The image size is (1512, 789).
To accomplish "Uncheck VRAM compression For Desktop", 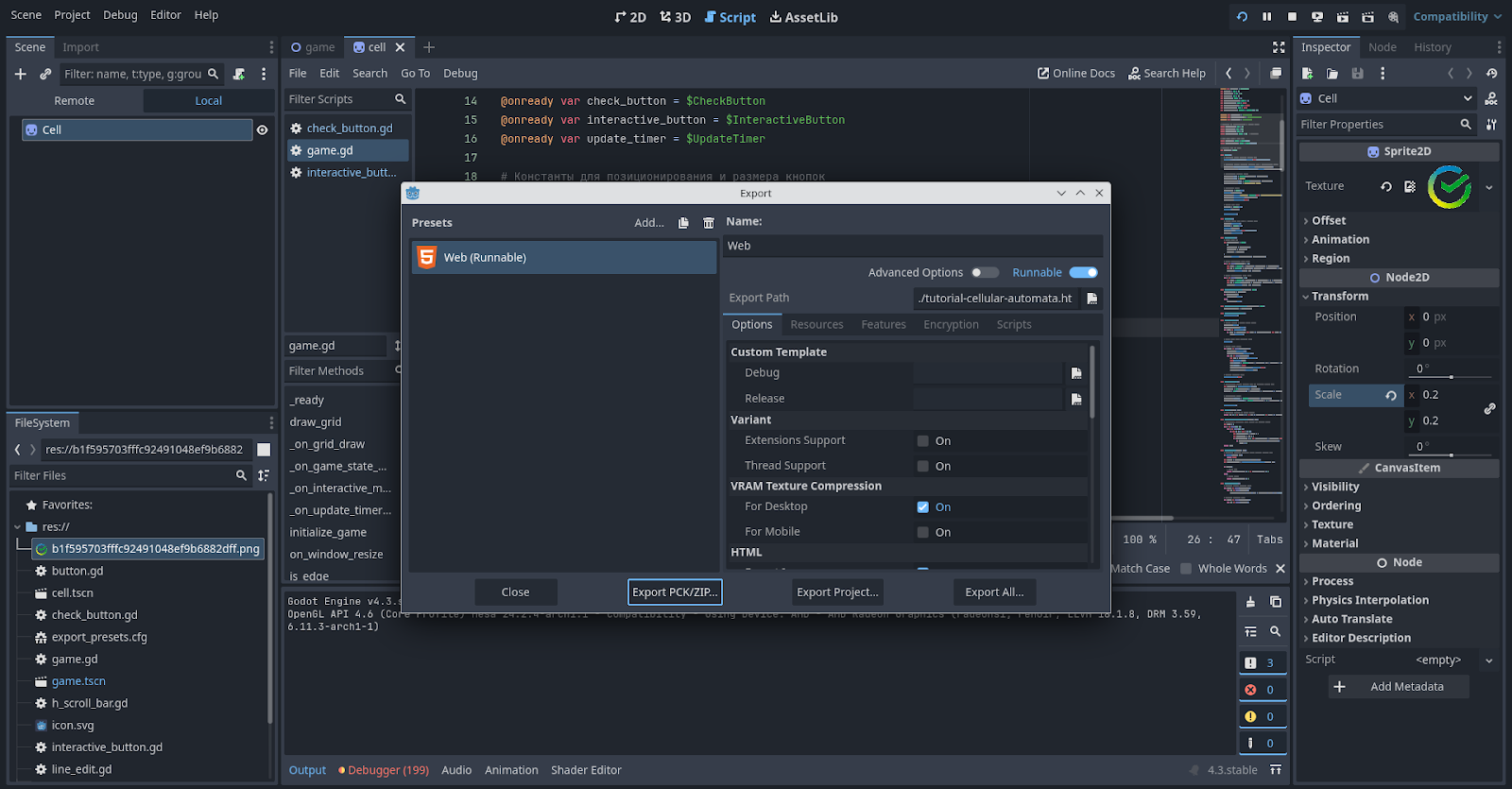I will pos(923,507).
